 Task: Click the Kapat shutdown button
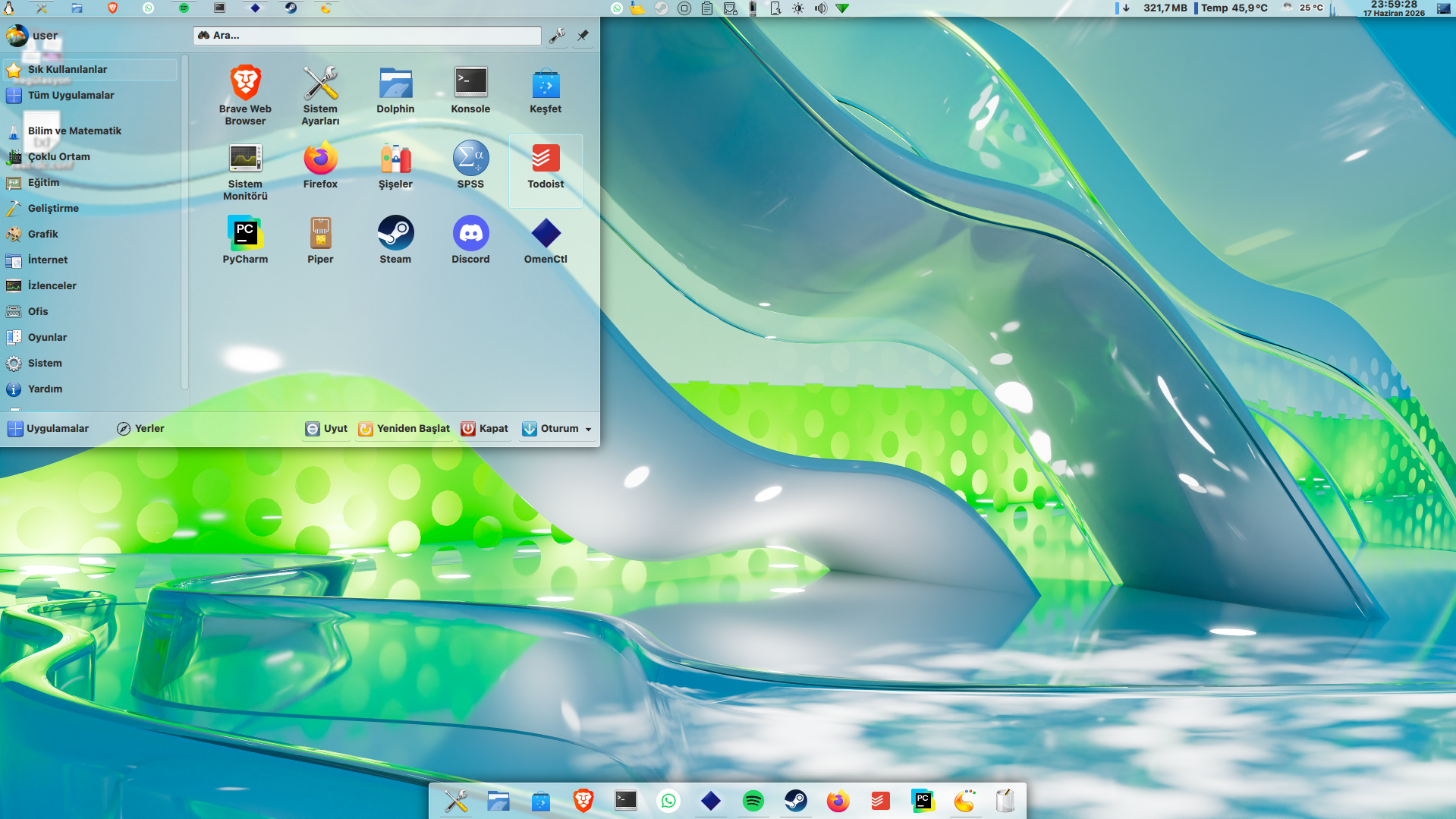485,429
